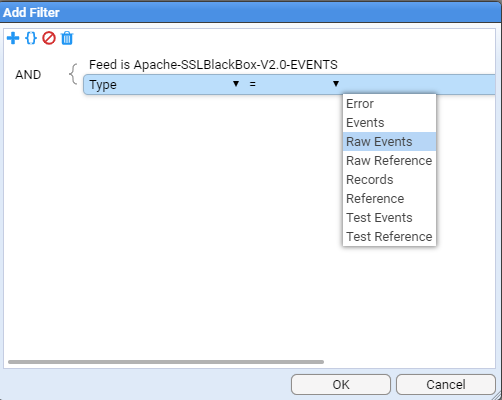
Task: Select Test Reference option
Action: pyautogui.click(x=389, y=237)
